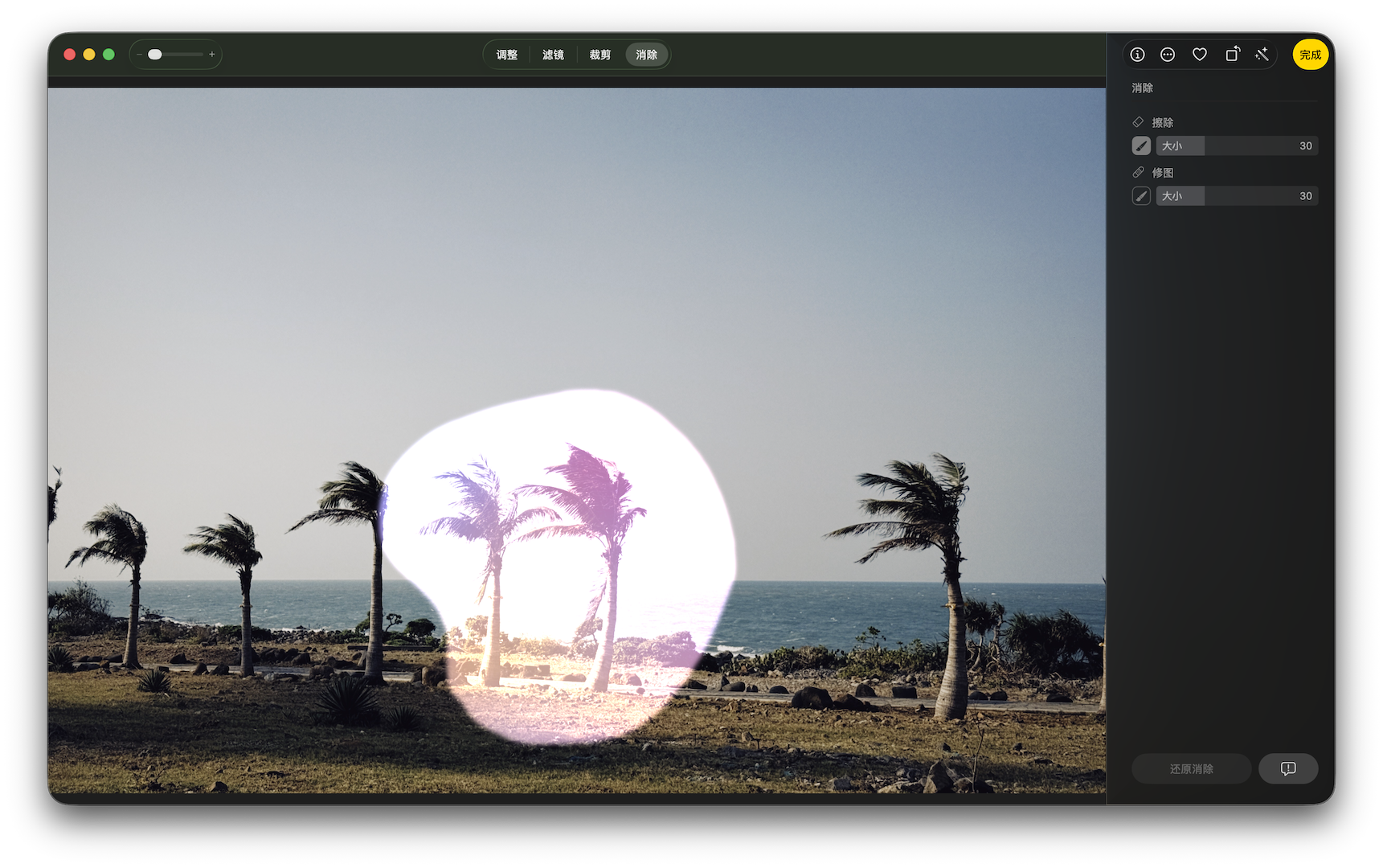Click the 修图 size slider

[1237, 196]
